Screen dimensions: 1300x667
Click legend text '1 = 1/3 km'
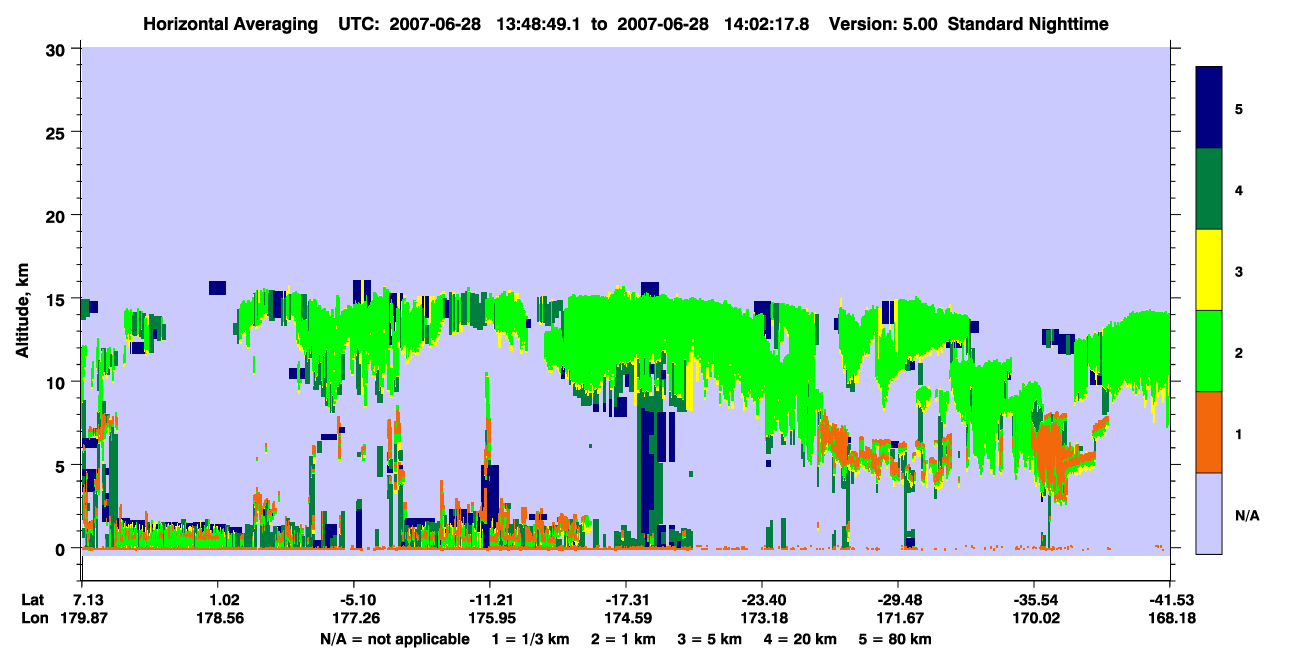tap(531, 639)
